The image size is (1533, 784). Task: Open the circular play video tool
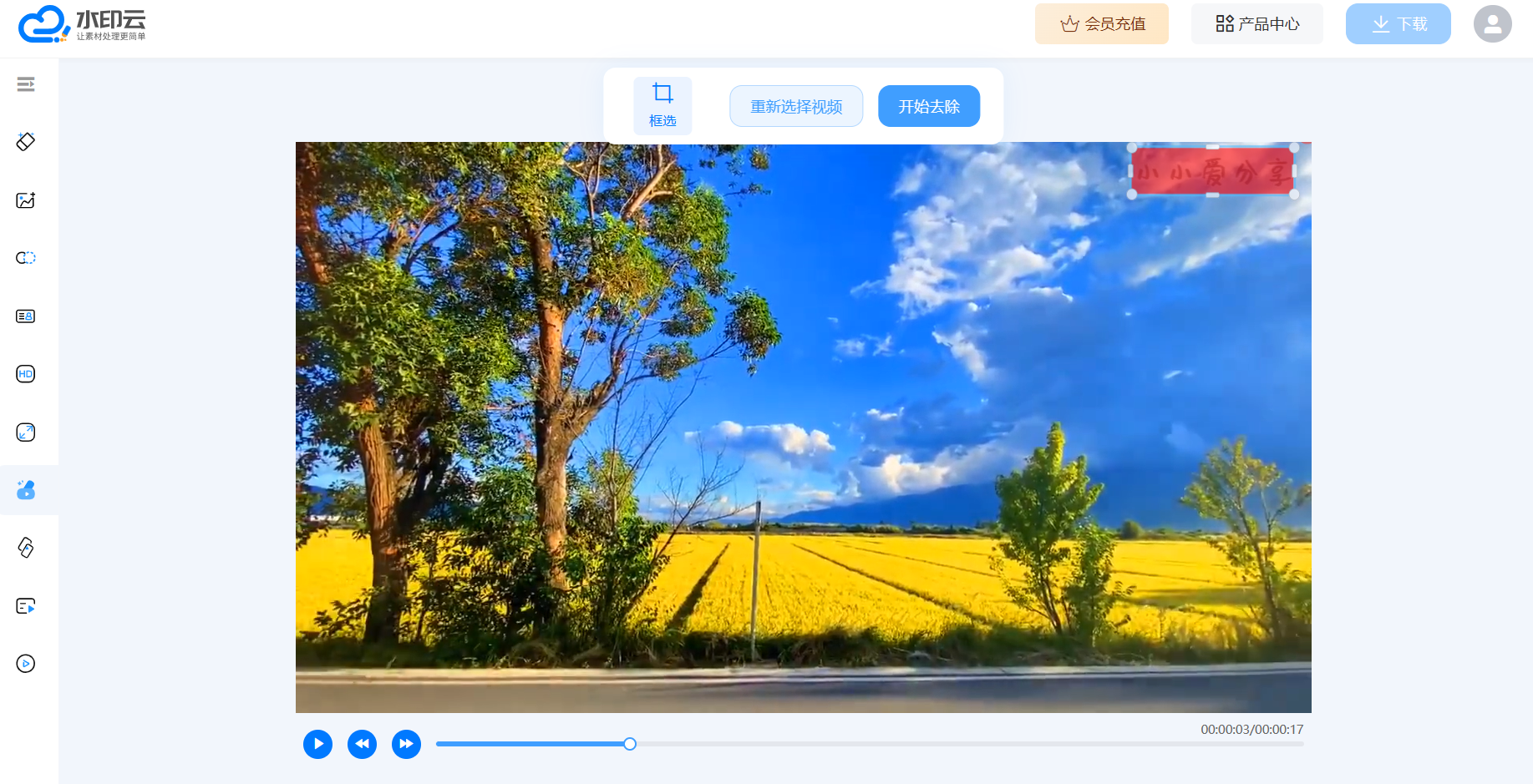26,664
